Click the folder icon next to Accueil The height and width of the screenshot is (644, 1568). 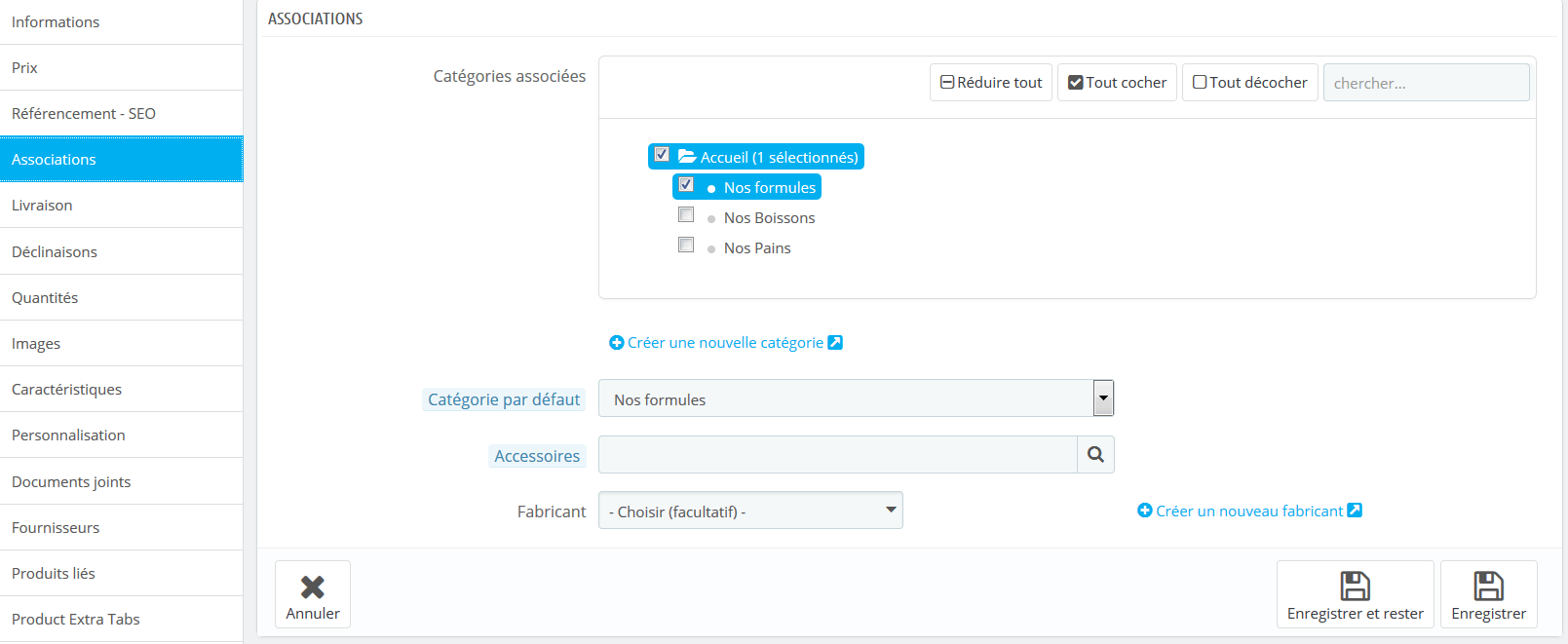686,155
